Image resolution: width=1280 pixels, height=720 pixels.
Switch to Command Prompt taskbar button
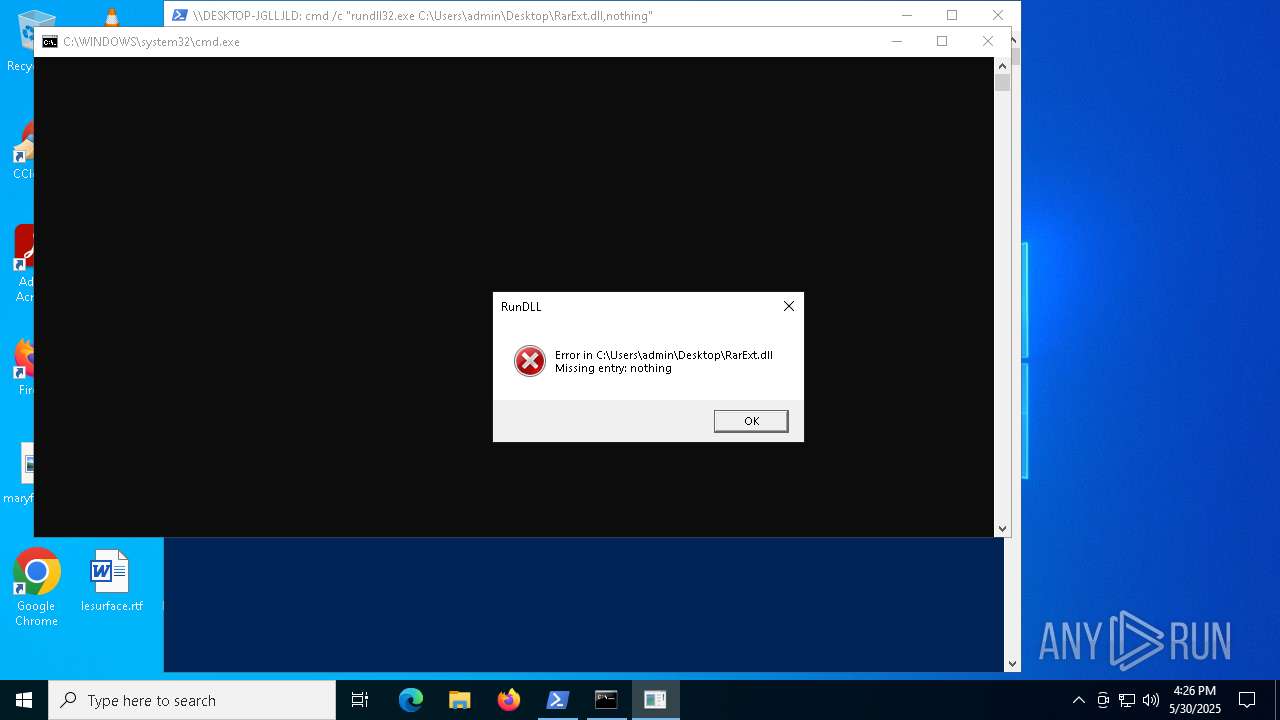[x=606, y=700]
